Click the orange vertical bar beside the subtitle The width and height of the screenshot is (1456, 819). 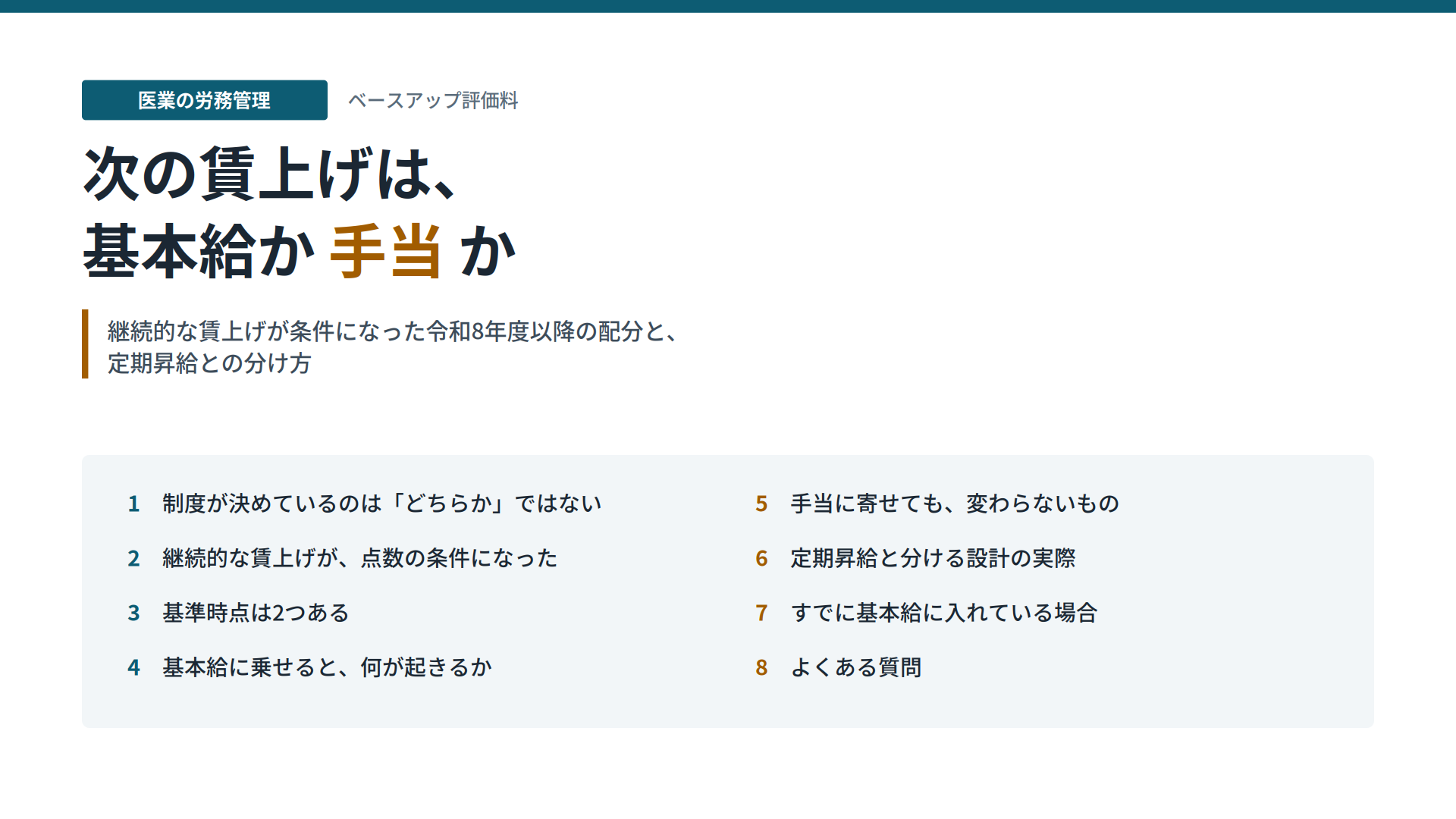(x=85, y=344)
